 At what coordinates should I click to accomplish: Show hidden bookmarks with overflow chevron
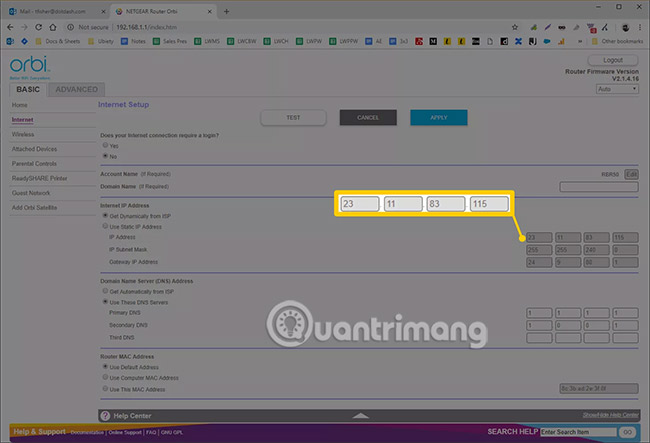click(x=580, y=41)
